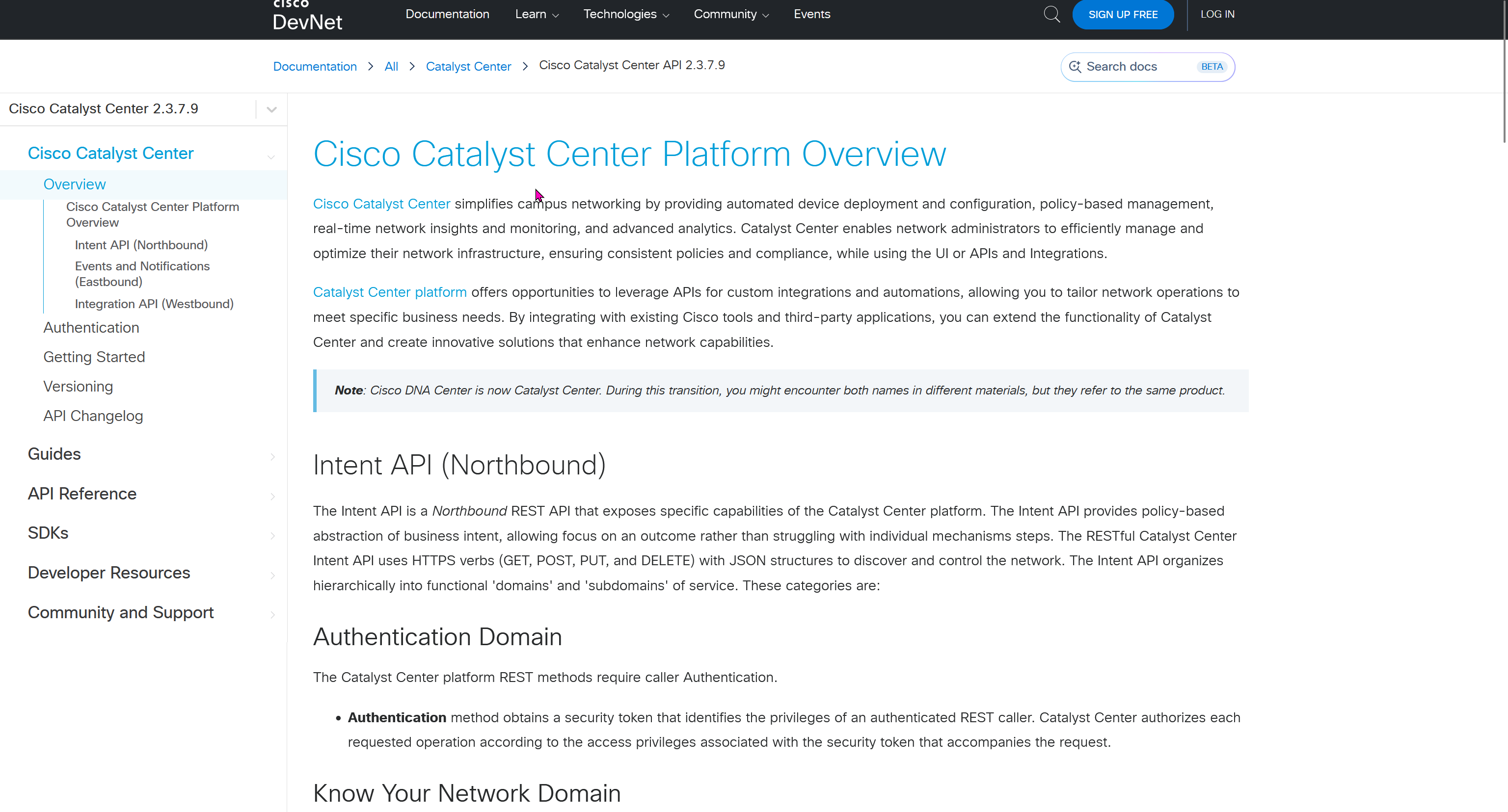
Task: Expand Developer Resources section arrow
Action: [x=272, y=575]
